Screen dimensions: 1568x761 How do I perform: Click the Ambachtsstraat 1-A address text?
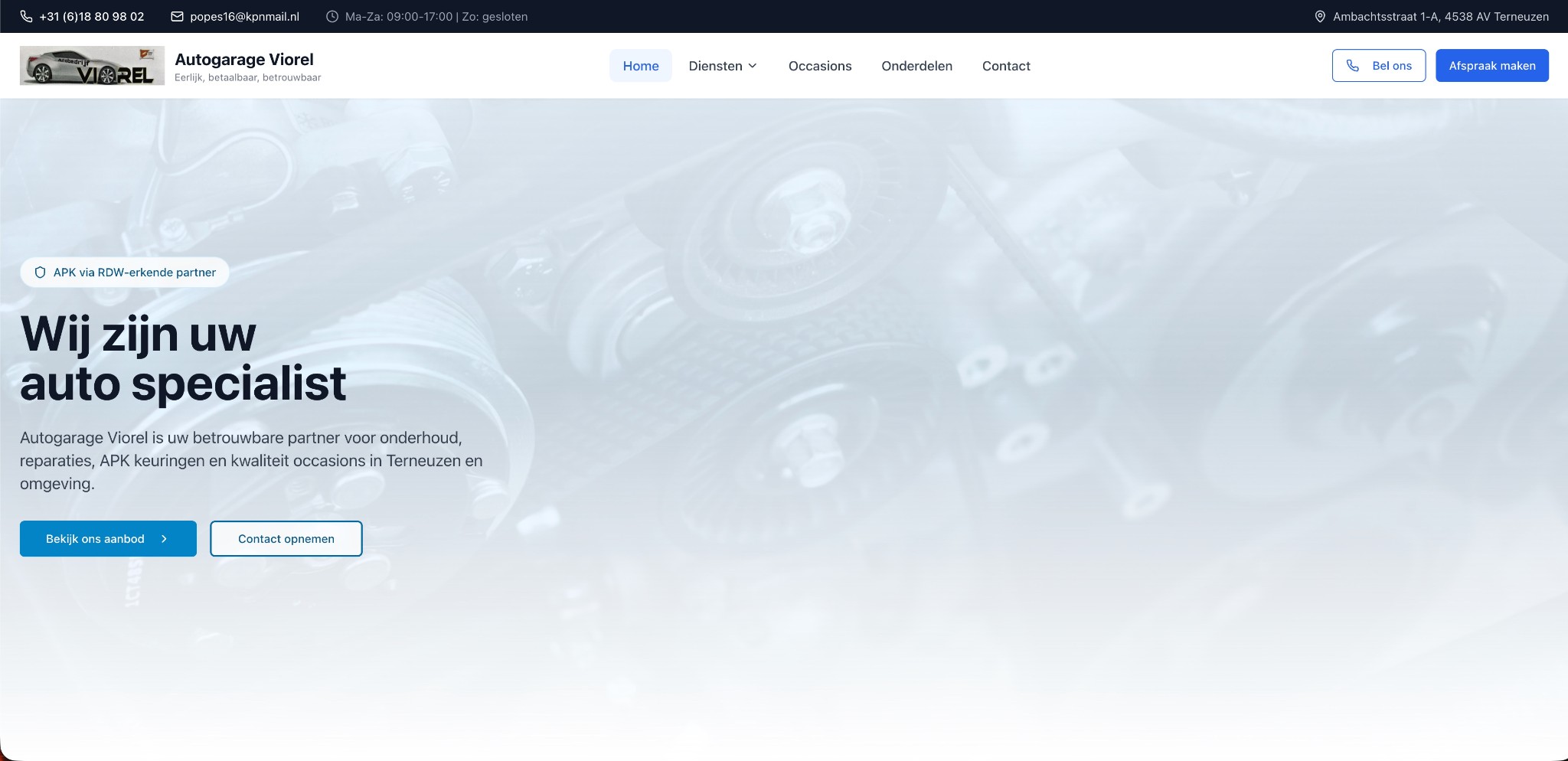tap(1440, 16)
